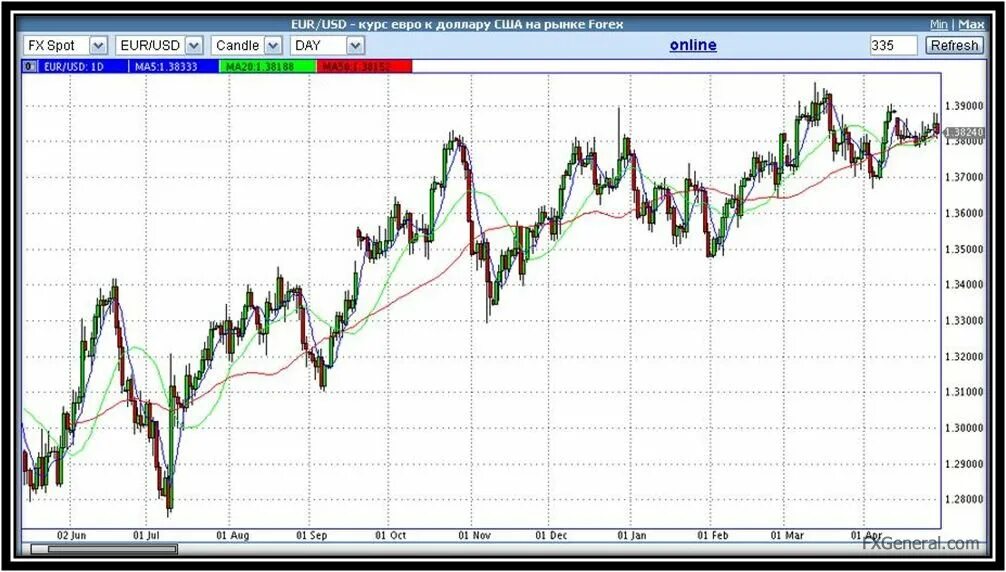Open the EUR/USD currency pair dropdown
The image size is (1006, 572).
[159, 46]
